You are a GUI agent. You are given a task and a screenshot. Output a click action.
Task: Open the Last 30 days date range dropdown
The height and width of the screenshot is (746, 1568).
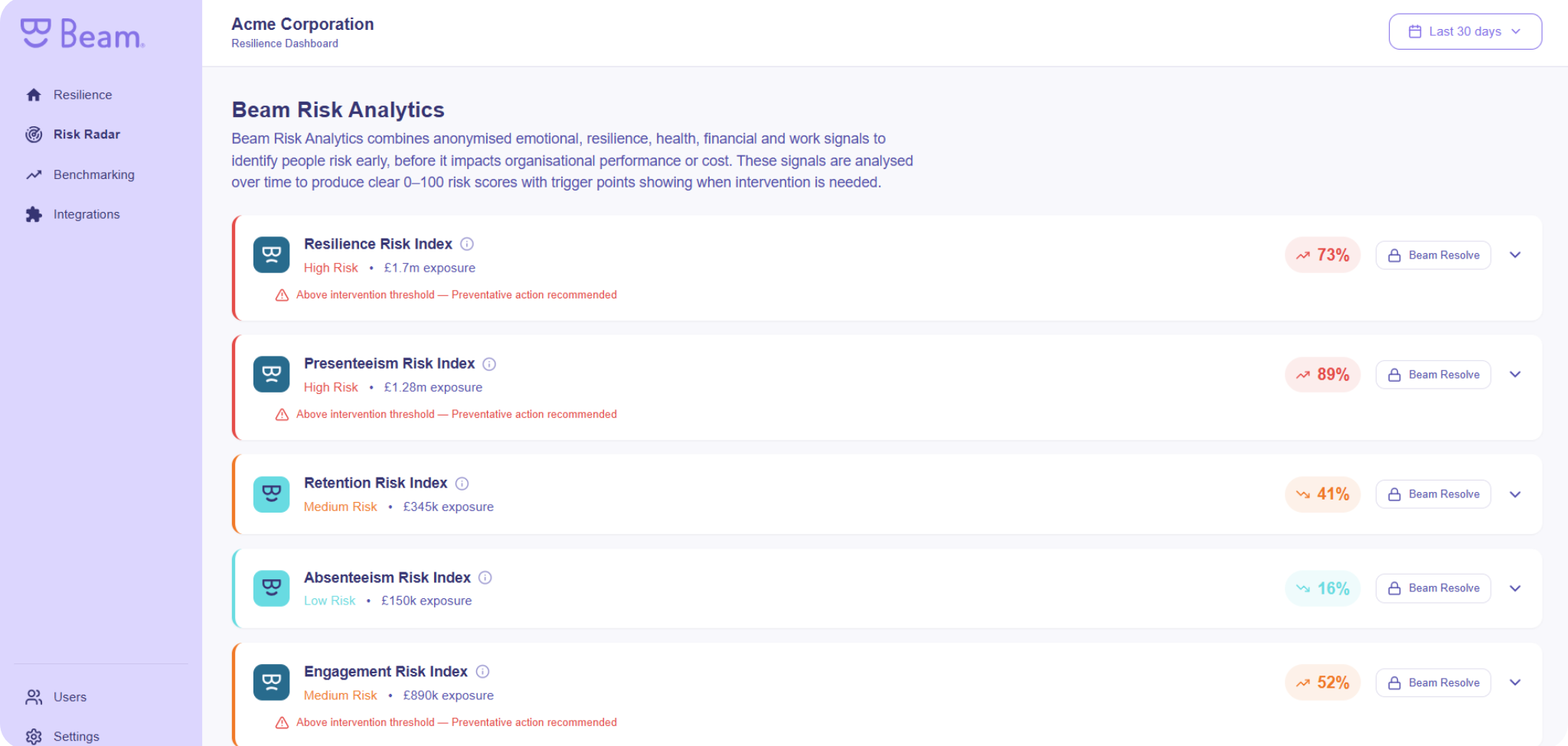coord(1465,31)
